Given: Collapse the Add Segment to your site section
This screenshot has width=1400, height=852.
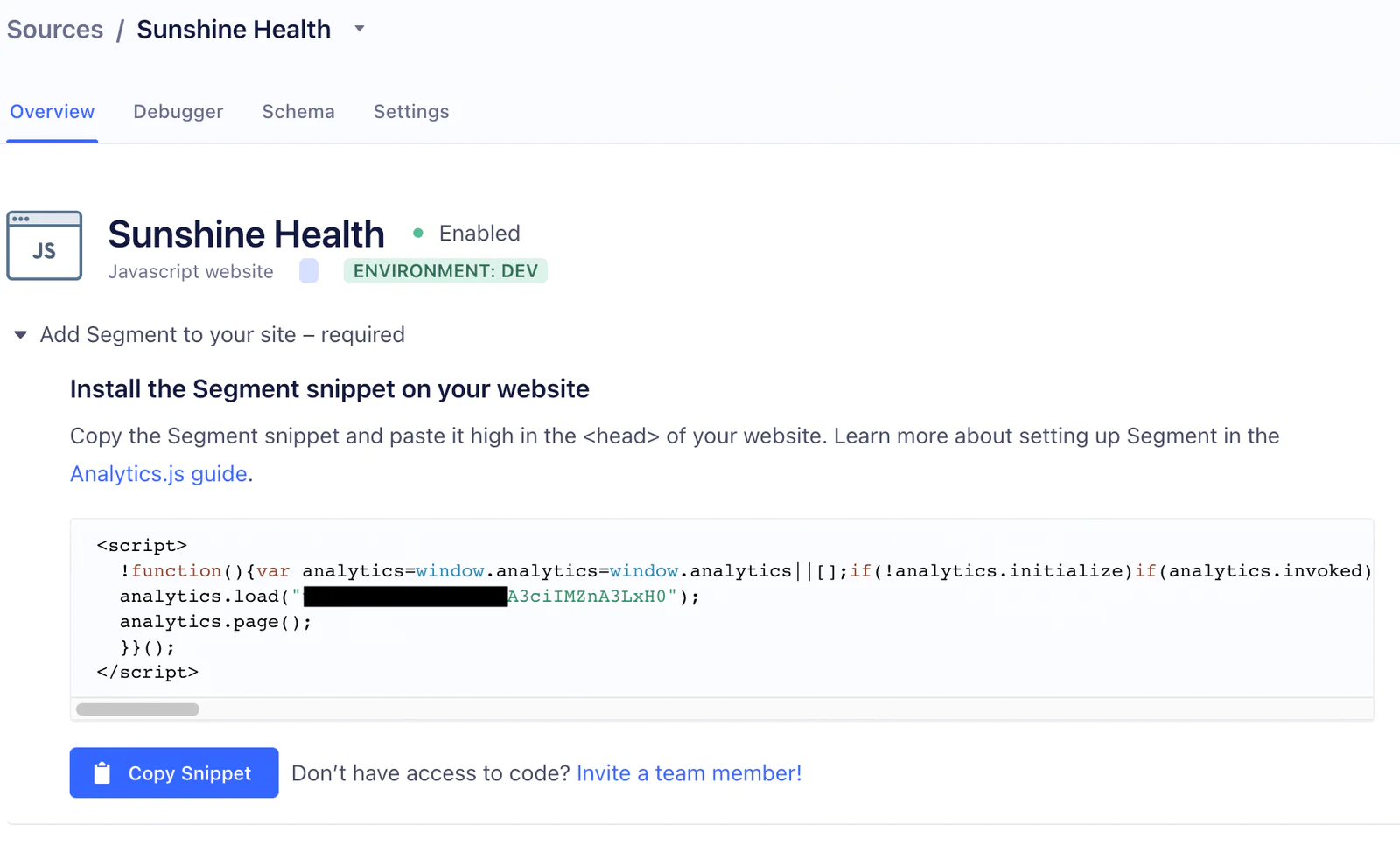Looking at the screenshot, I should [x=21, y=335].
